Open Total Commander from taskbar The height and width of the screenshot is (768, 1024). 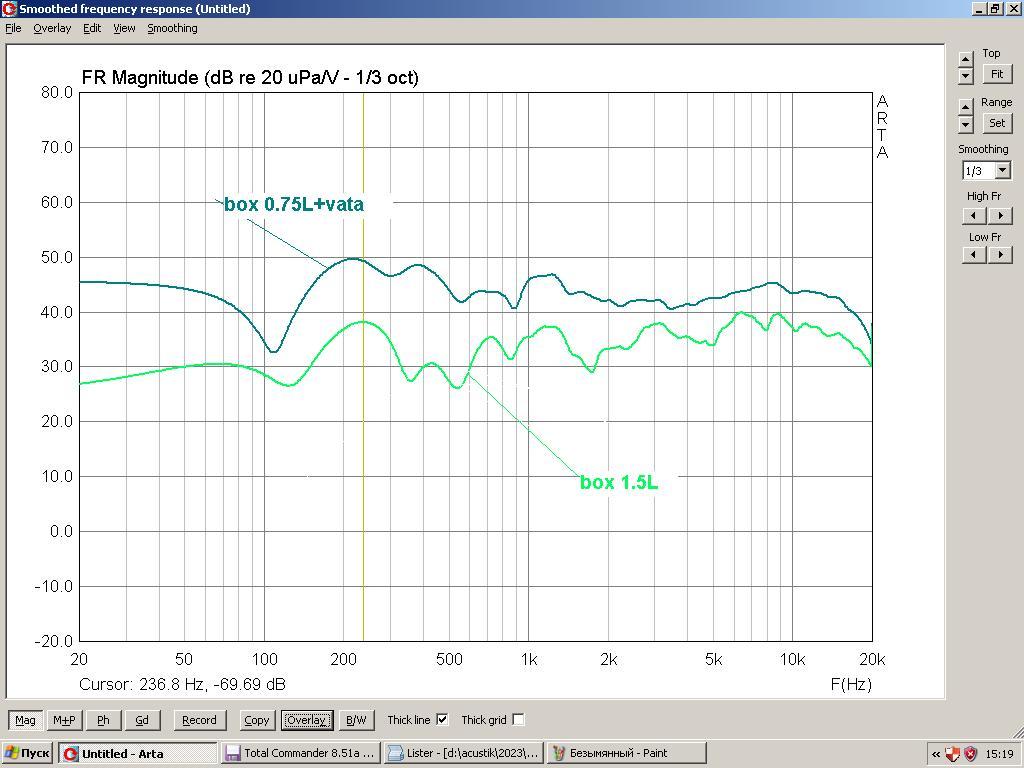pos(300,753)
